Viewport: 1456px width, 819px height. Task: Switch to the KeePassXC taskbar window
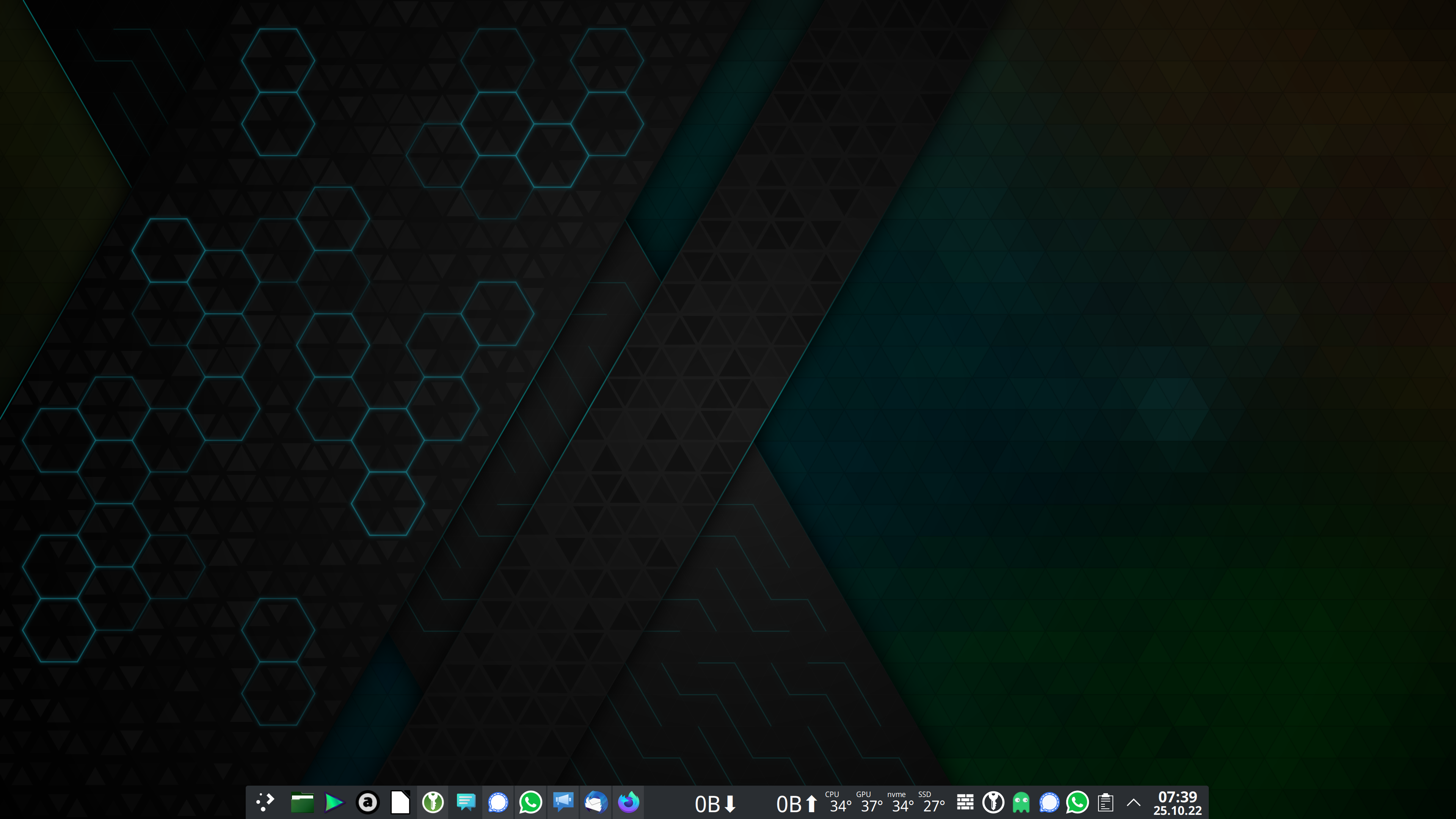click(x=433, y=803)
